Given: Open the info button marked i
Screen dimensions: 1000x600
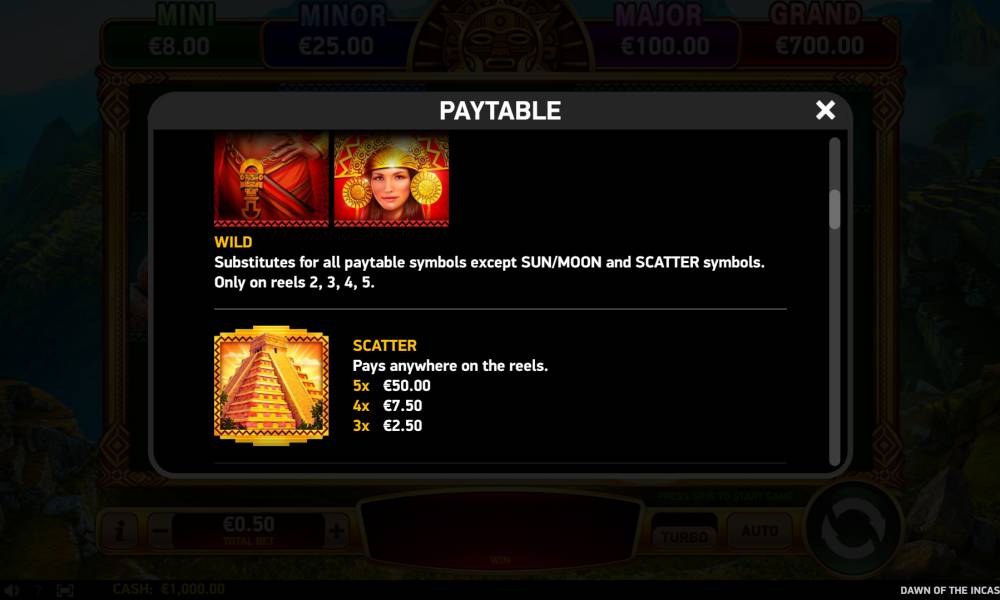Looking at the screenshot, I should point(121,530).
